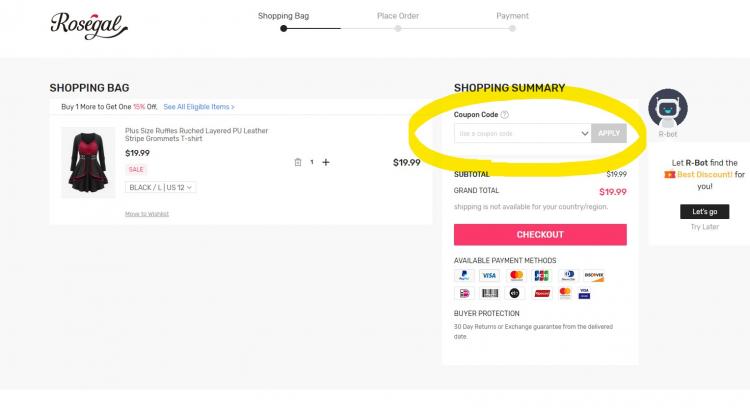This screenshot has height=416, width=750.
Task: Open See All Eligible Items link
Action: click(x=199, y=107)
